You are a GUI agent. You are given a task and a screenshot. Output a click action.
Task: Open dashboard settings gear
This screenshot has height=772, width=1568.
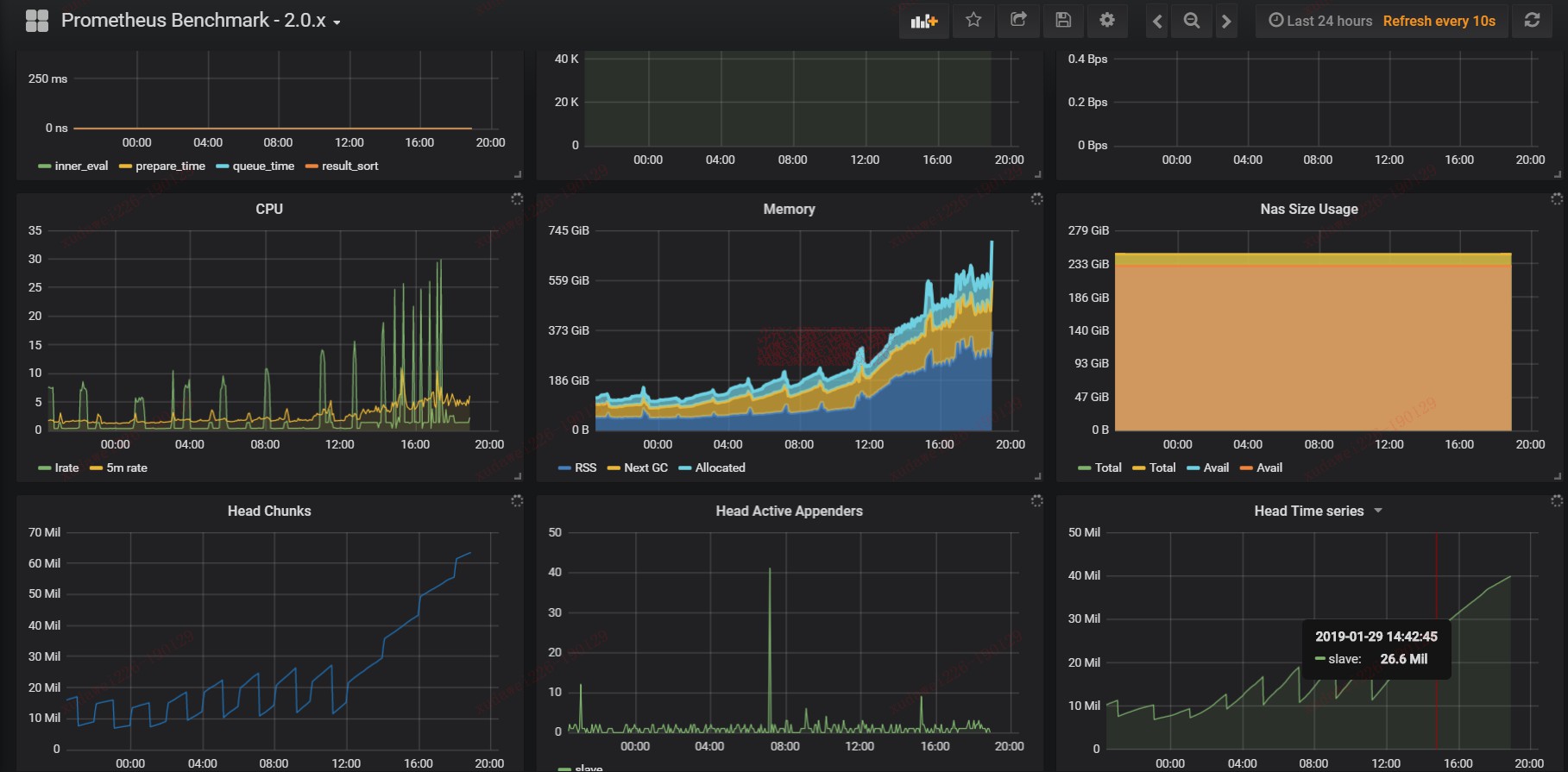[1107, 20]
